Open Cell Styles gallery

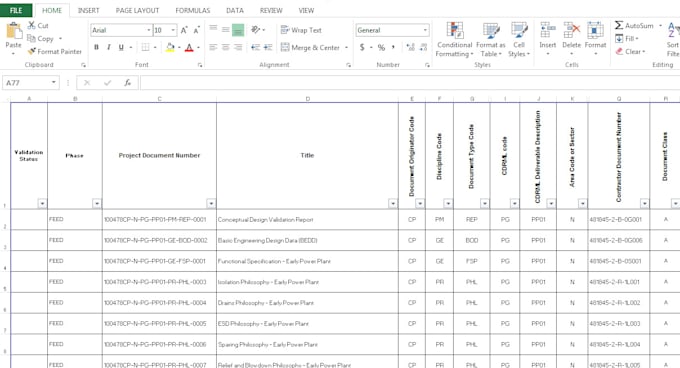(519, 39)
